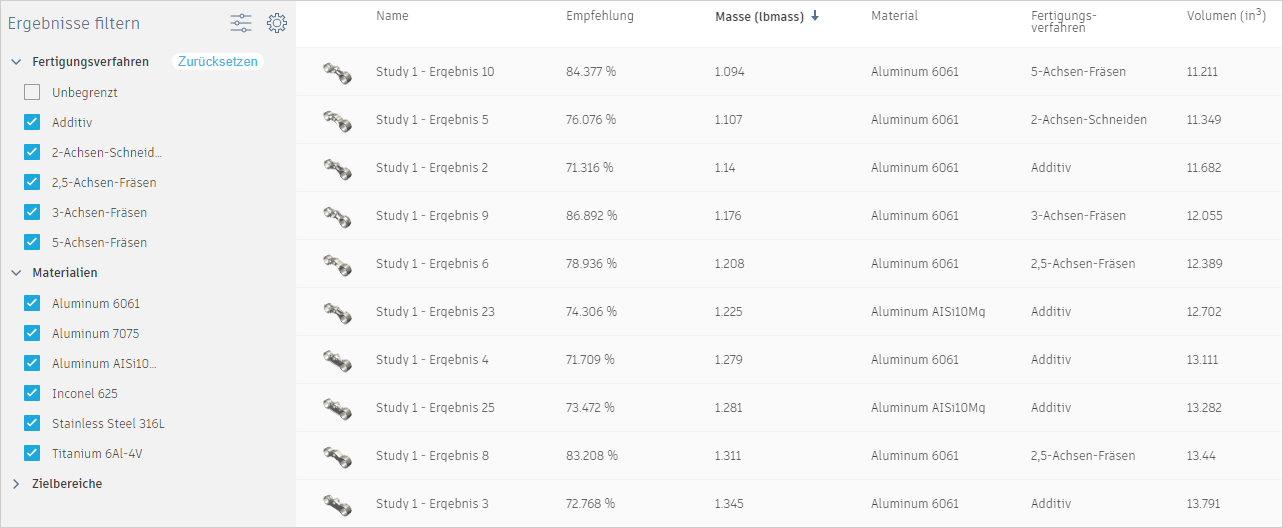1283x528 pixels.
Task: Click thumbnail icon for Ergebnis 3
Action: pyautogui.click(x=337, y=504)
